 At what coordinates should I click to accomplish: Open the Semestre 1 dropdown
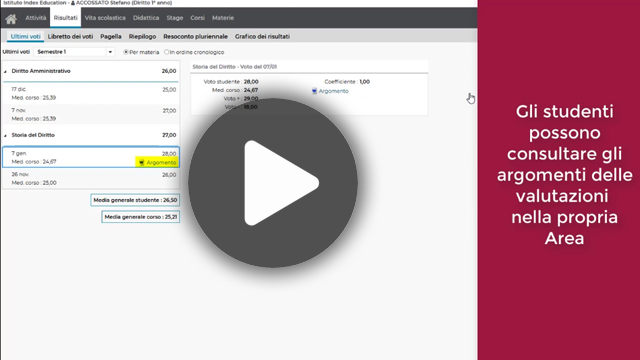74,52
